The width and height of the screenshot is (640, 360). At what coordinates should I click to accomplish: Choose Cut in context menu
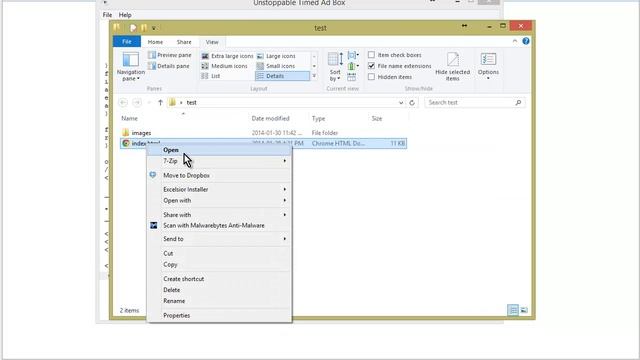220,253
